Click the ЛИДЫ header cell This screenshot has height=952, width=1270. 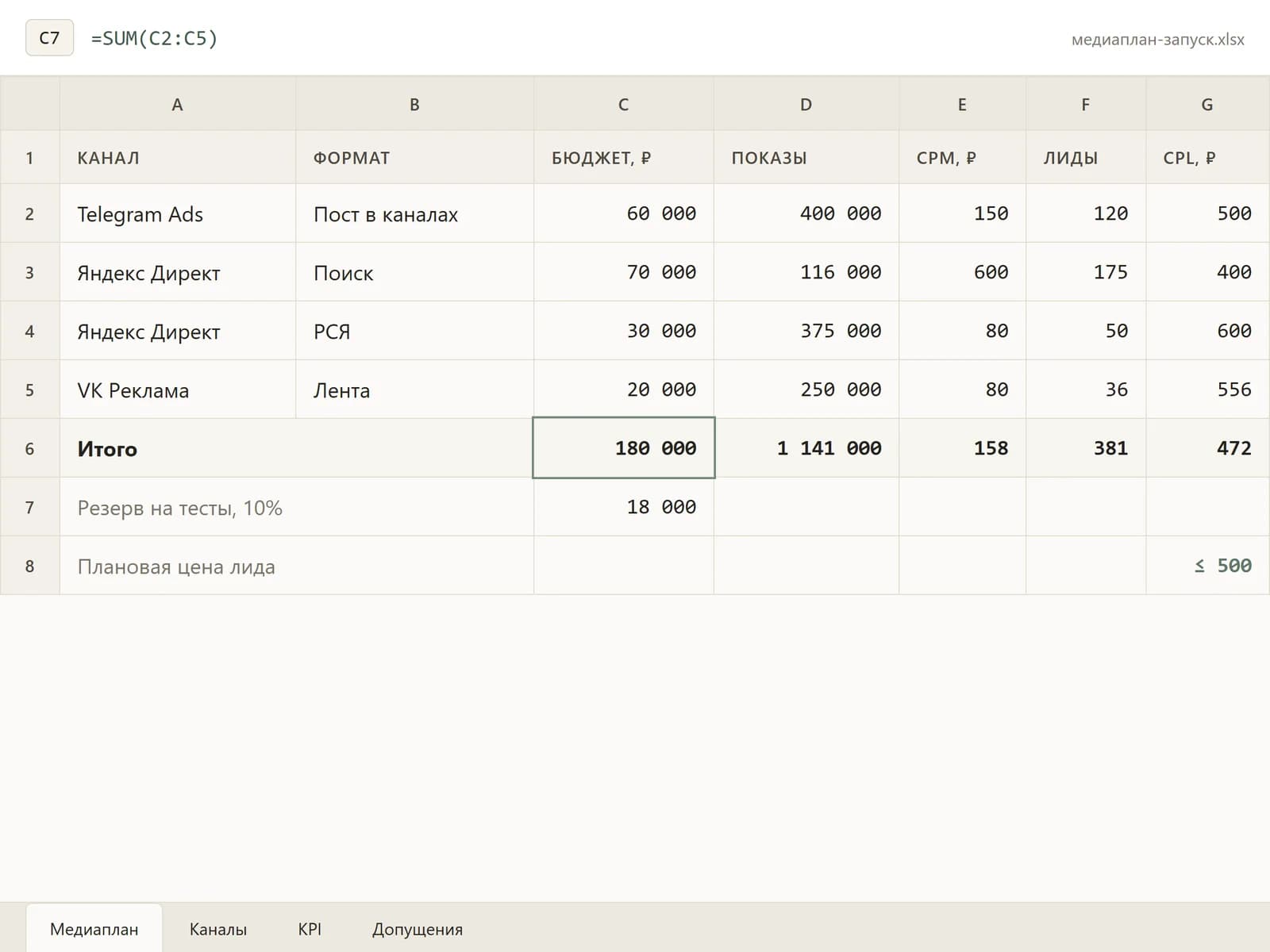pyautogui.click(x=1085, y=157)
